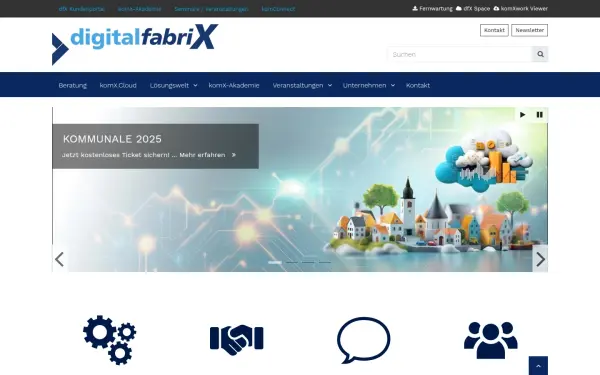The width and height of the screenshot is (600, 375).
Task: Select the first slide indicator
Action: (x=275, y=262)
